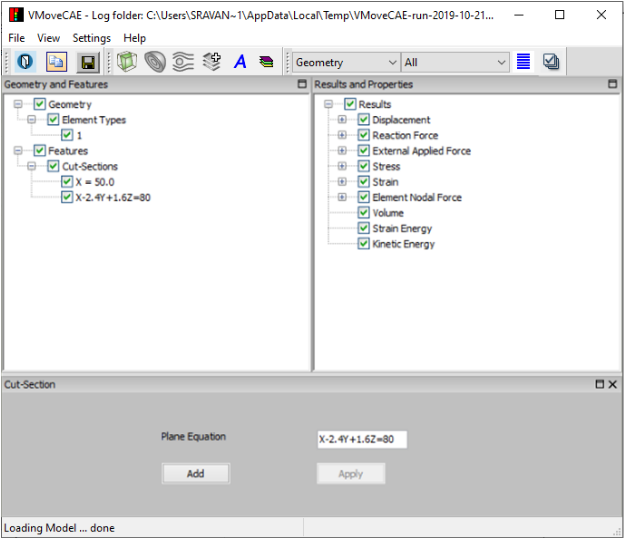Viewport: 624px width, 539px height.
Task: Minimize the VMoveCAE window
Action: pyautogui.click(x=519, y=15)
